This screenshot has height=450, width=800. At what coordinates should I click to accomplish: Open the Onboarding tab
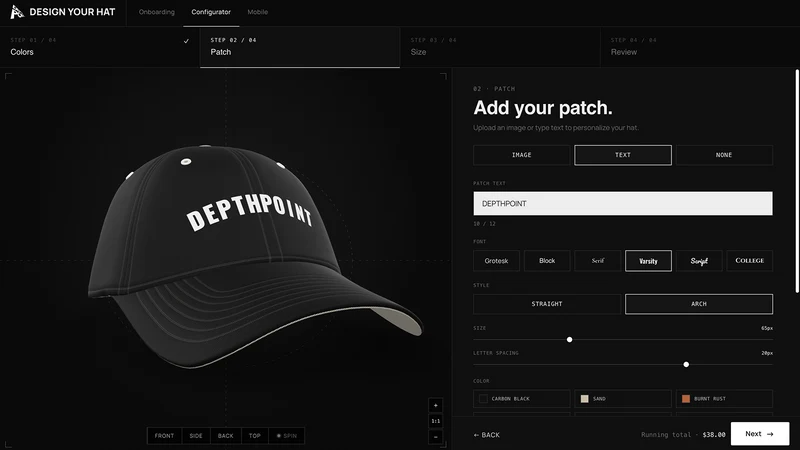click(x=157, y=12)
